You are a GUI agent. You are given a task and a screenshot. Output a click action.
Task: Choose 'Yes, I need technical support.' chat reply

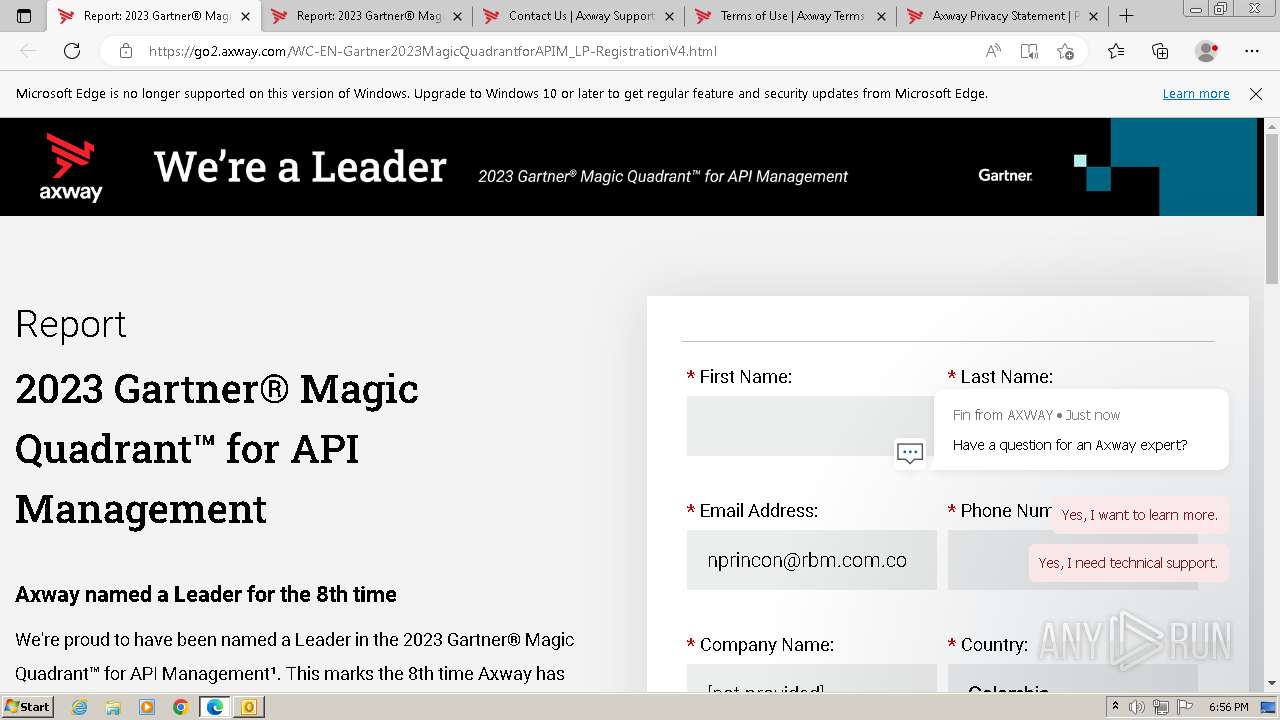click(1128, 563)
